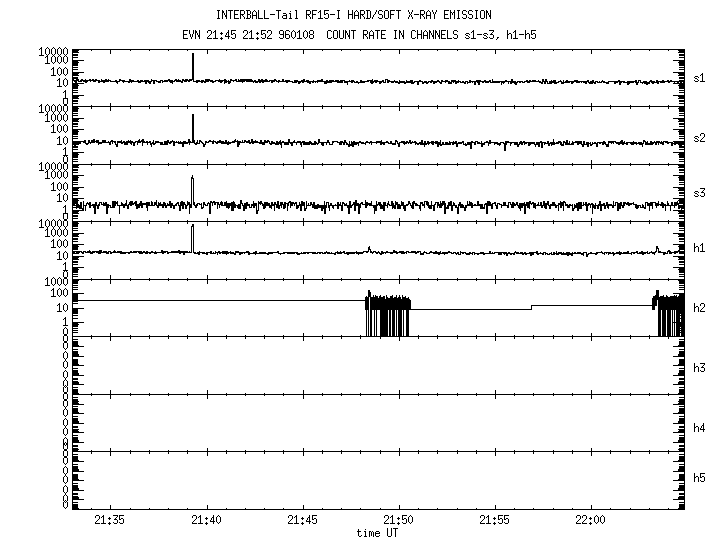Select the 21:45 time axis tick label

302,521
